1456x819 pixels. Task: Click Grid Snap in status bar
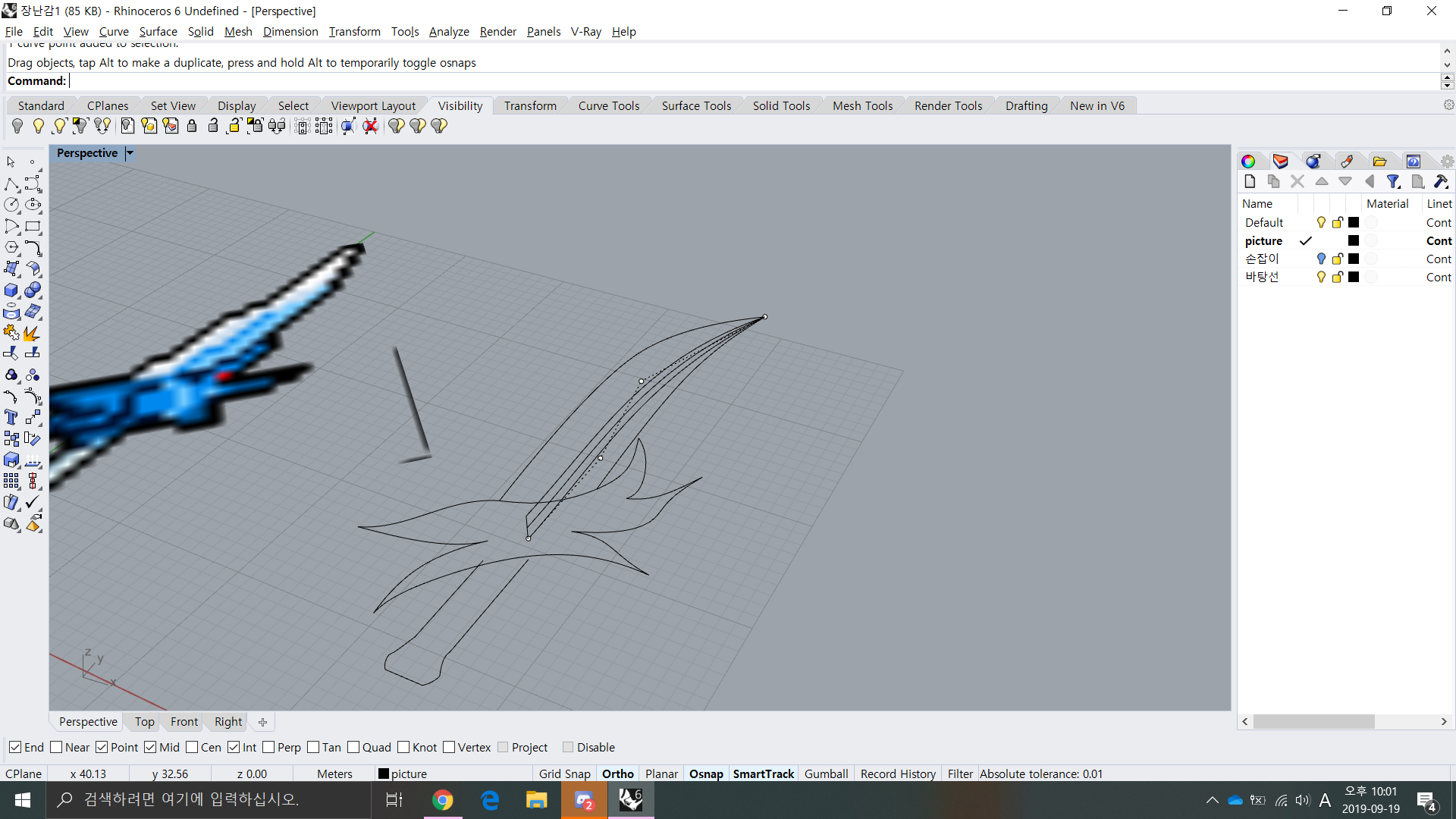(564, 773)
